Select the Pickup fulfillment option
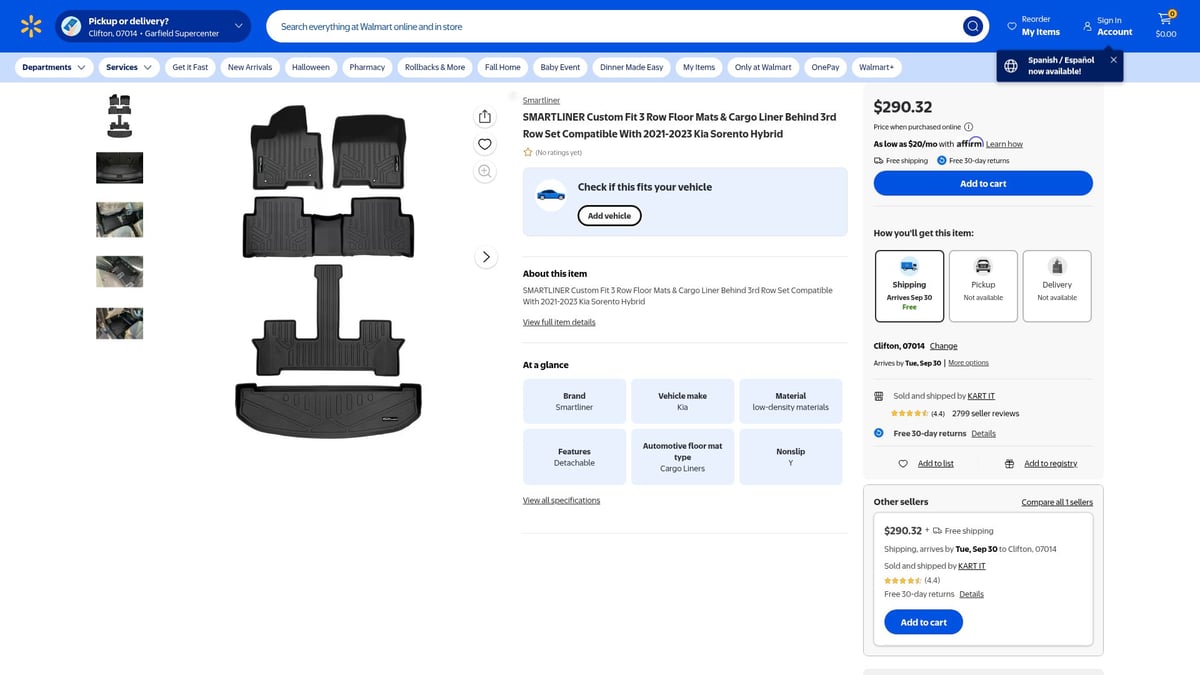The image size is (1200, 675). click(983, 286)
